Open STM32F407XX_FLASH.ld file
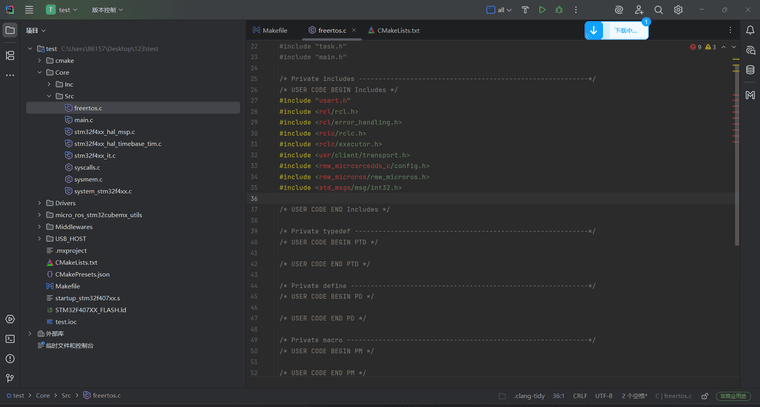 coord(91,310)
